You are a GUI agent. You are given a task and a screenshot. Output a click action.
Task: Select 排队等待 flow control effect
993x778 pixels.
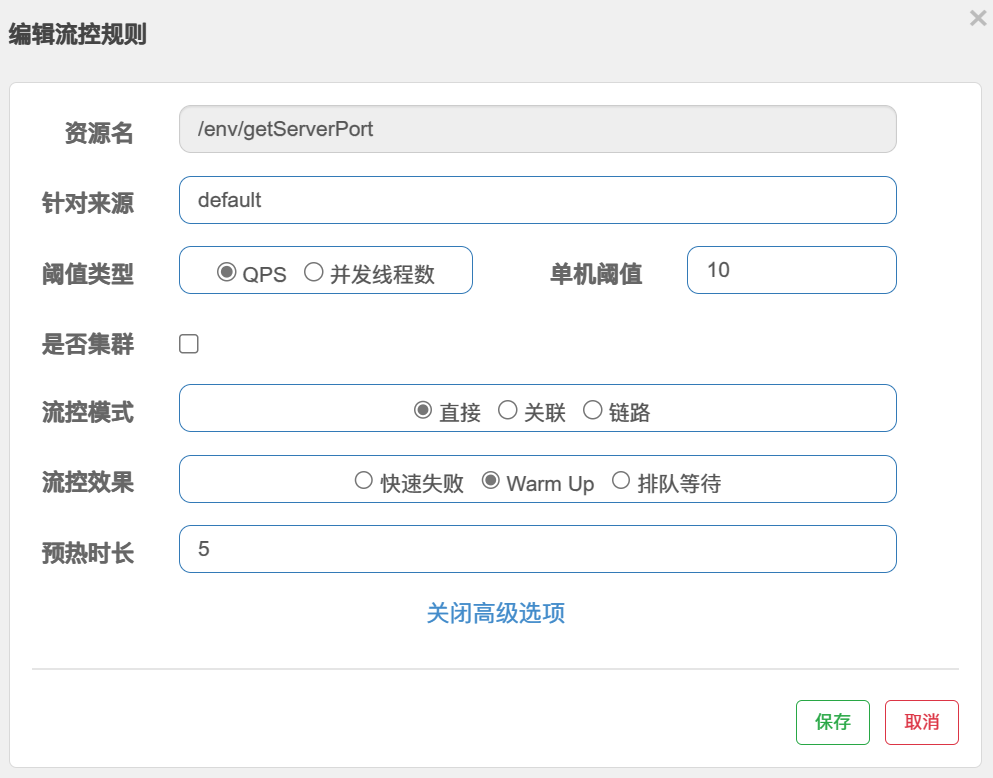[x=621, y=480]
